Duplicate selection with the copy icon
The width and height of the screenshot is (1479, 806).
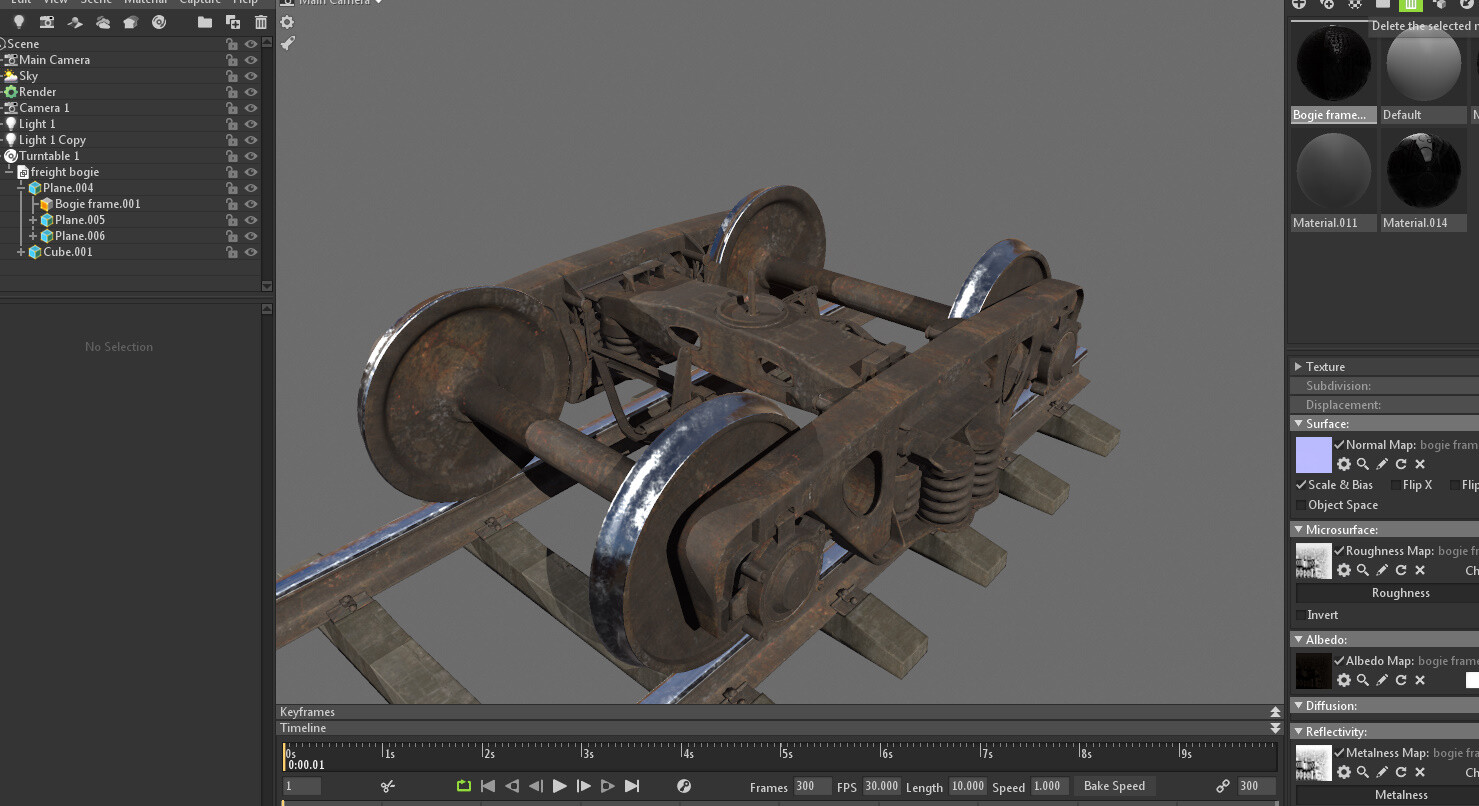tap(232, 21)
